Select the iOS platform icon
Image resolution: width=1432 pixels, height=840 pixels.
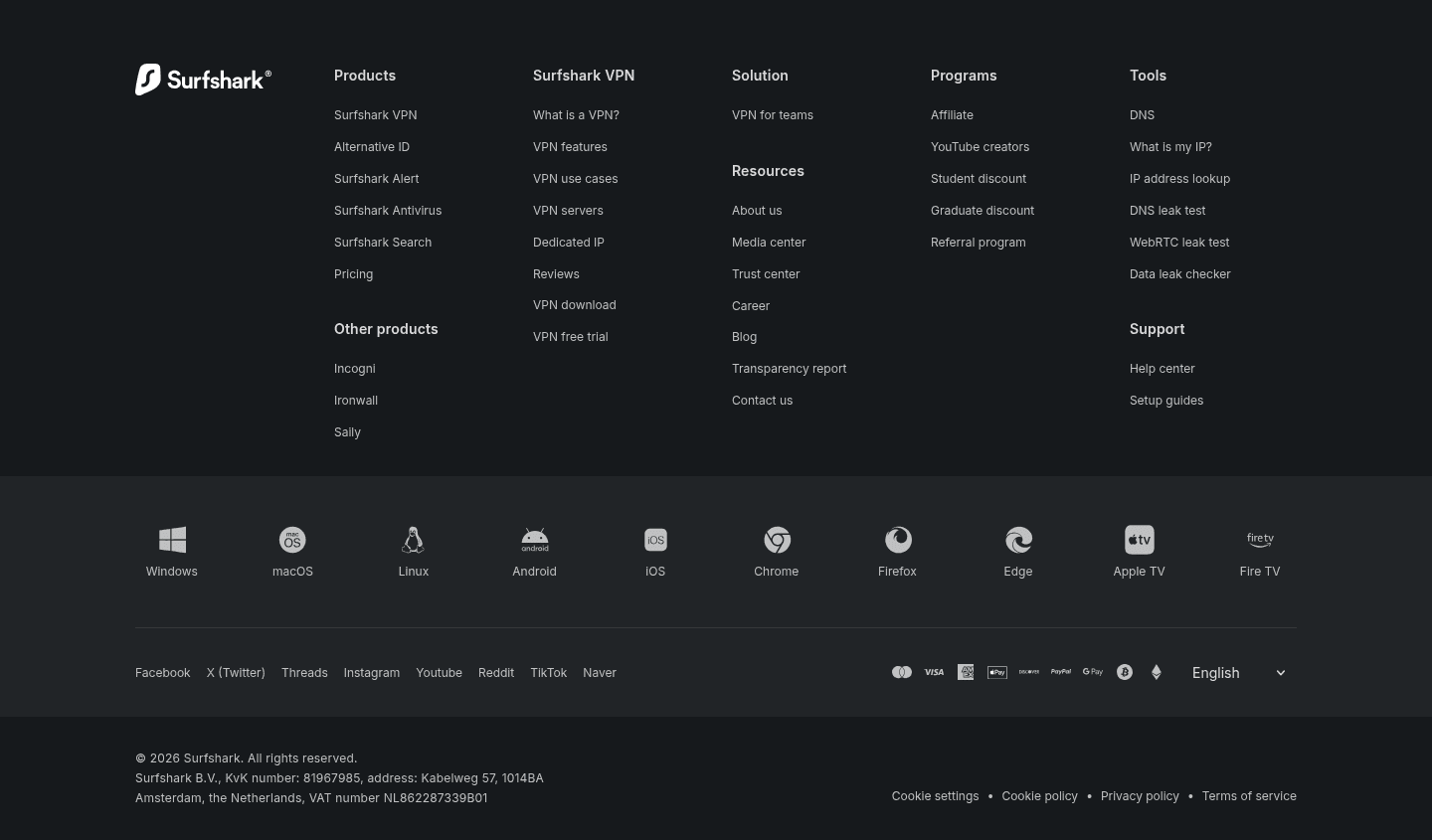[655, 540]
